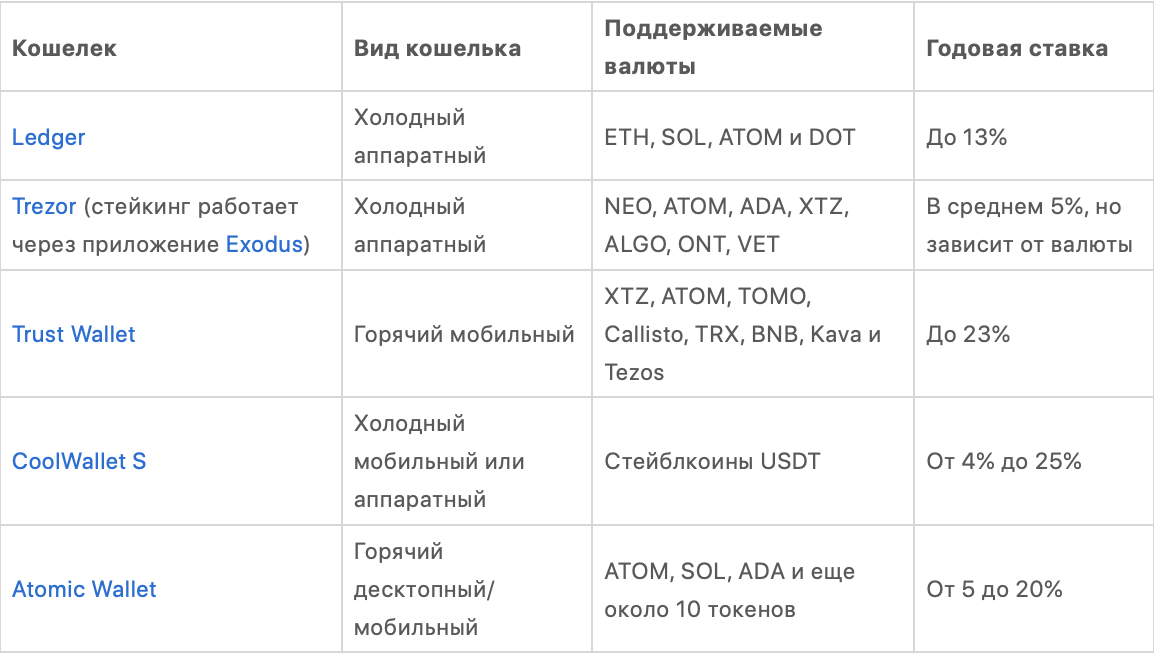Click the "От 5 до 20%" cell
The image size is (1154, 654).
(994, 589)
